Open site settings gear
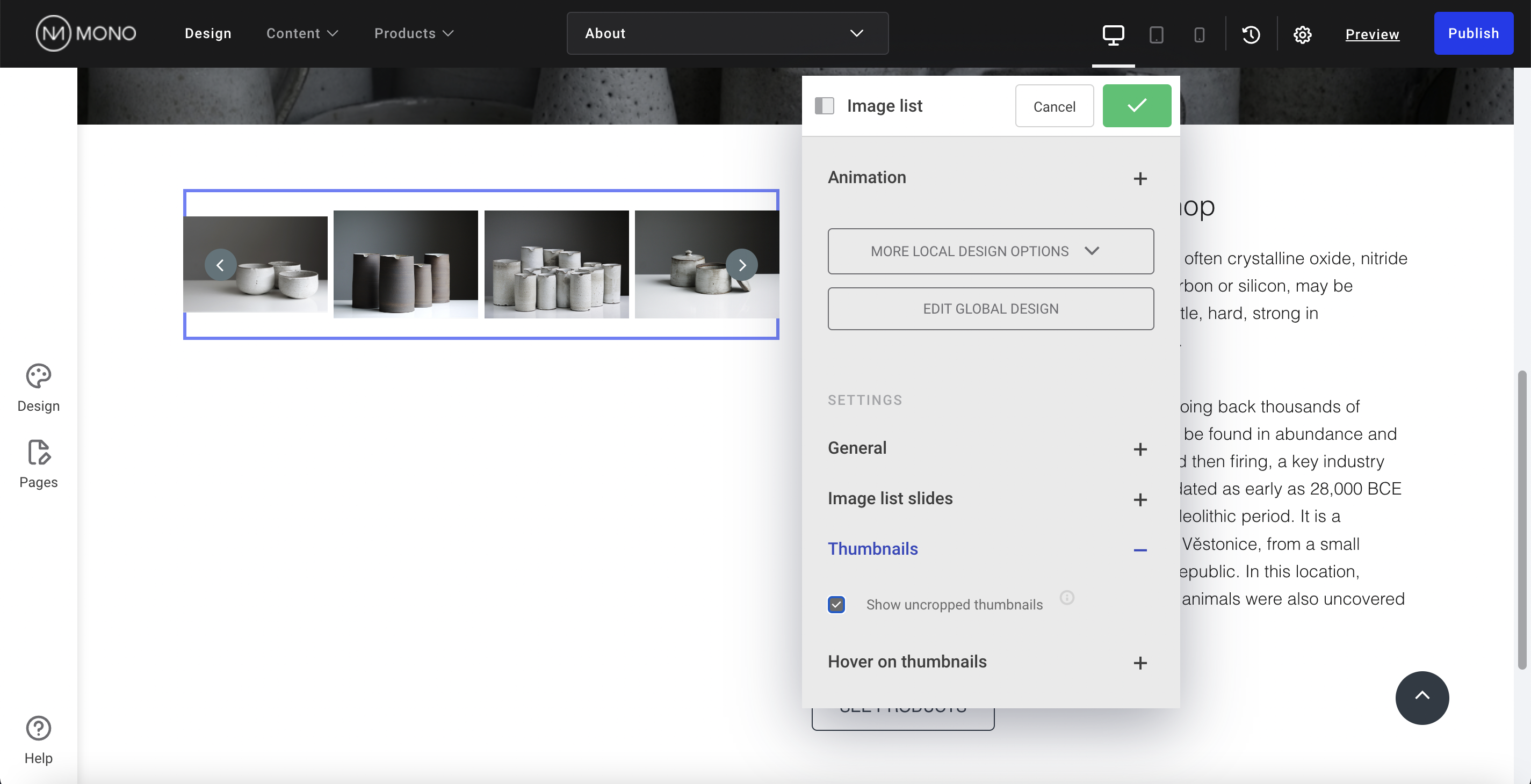This screenshot has height=784, width=1531. 1302,34
